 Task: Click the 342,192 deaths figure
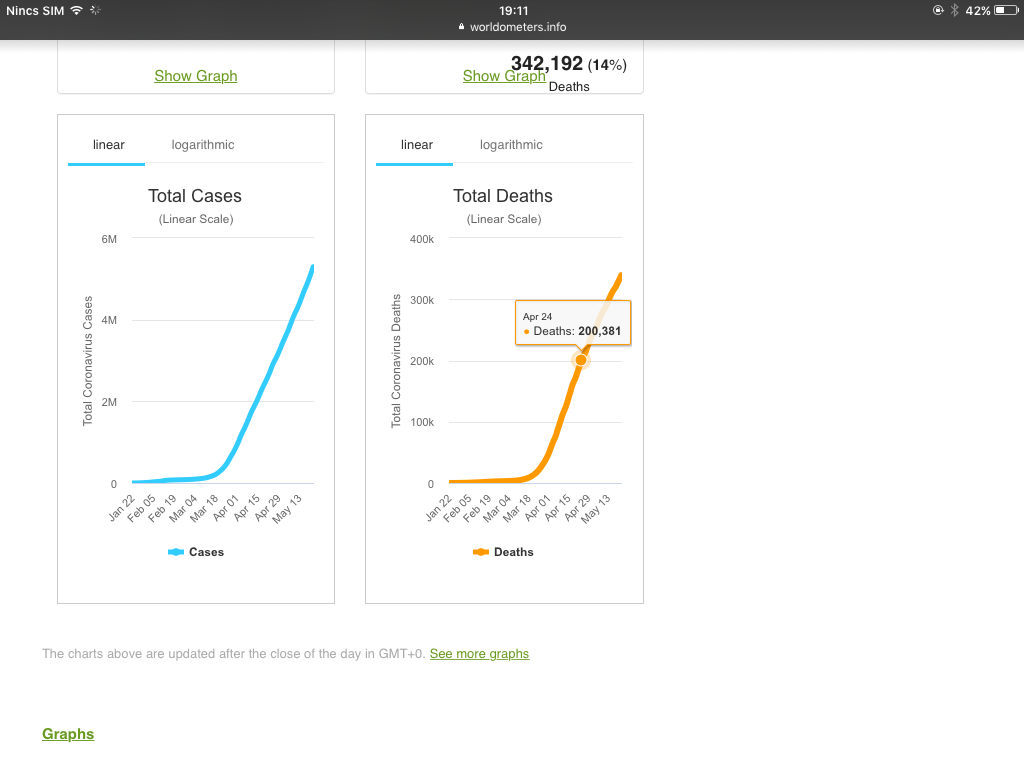547,63
